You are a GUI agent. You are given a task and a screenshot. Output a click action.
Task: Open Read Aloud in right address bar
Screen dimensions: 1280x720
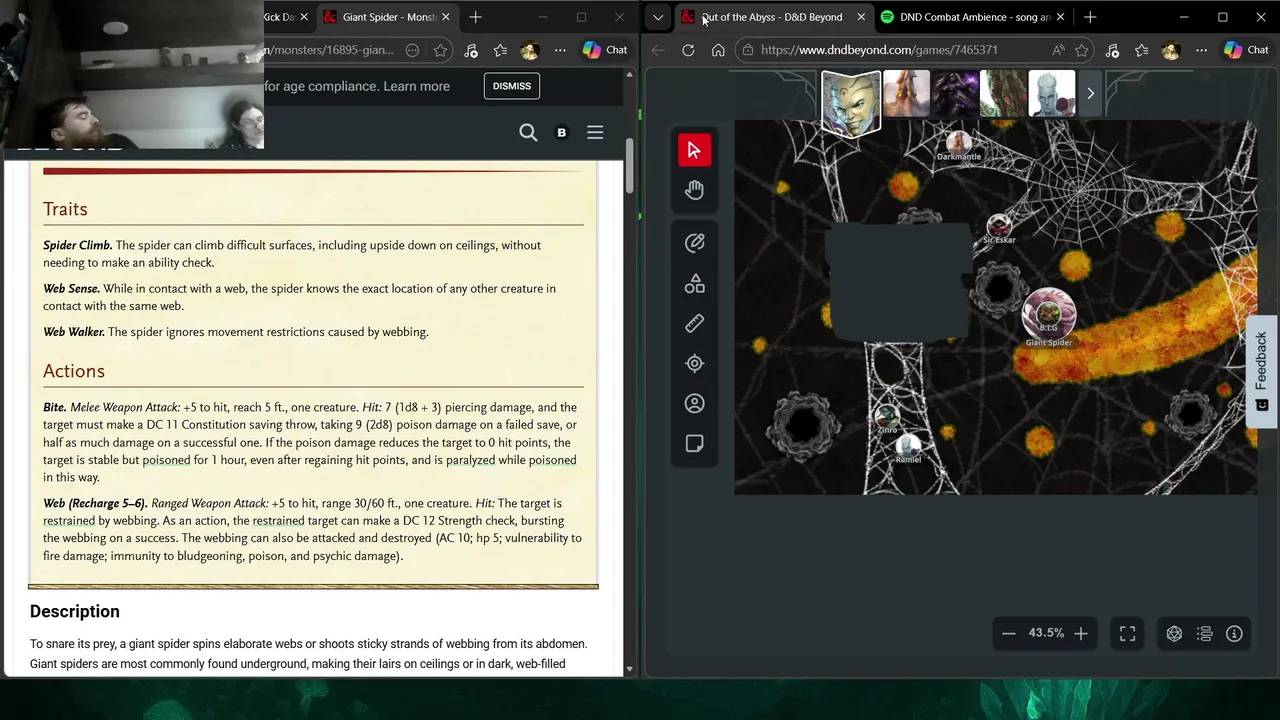pos(1058,50)
